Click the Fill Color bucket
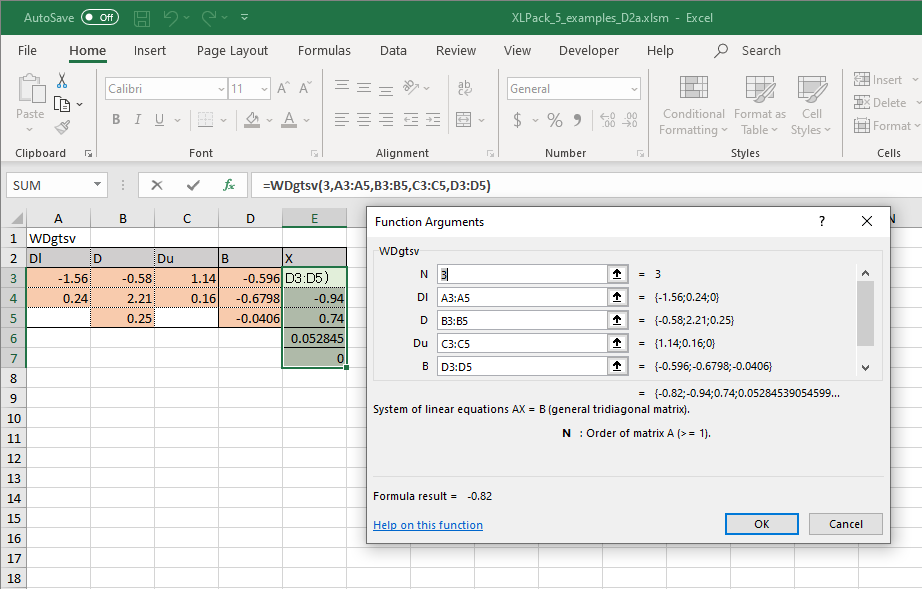Screen dimensions: 922x589 252,120
